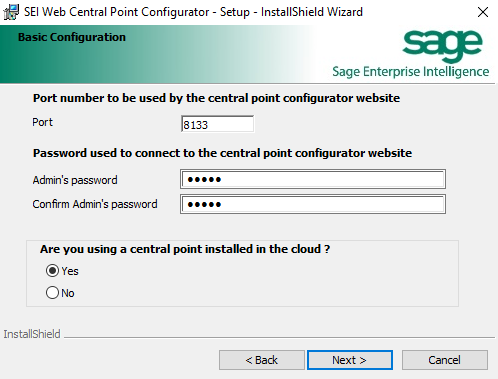The image size is (498, 379).
Task: Click the wizard title bar text
Action: pos(193,12)
